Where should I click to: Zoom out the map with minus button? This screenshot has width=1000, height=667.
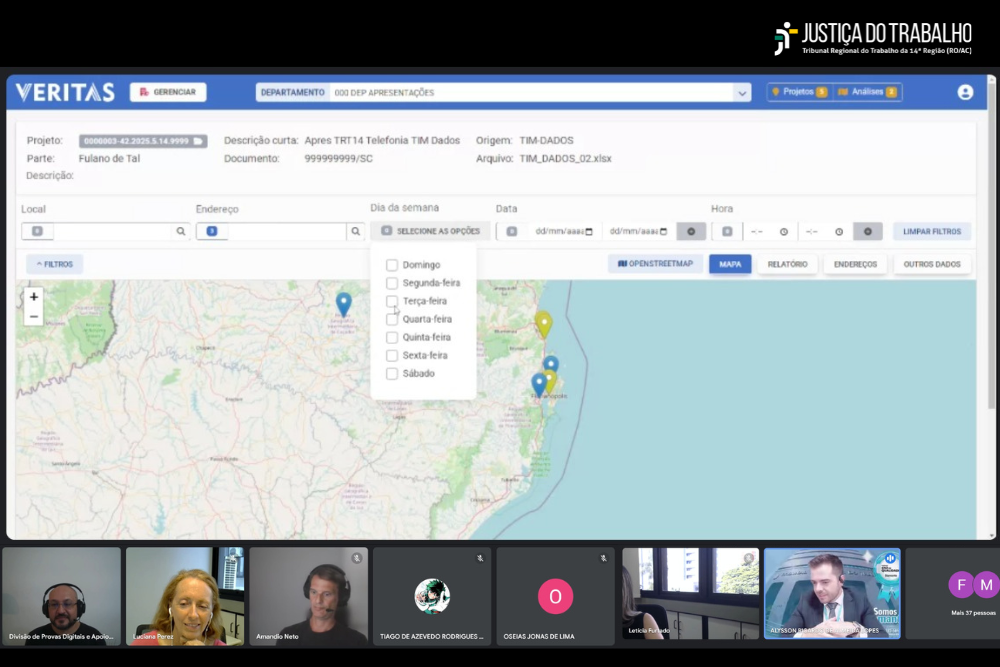[x=34, y=316]
